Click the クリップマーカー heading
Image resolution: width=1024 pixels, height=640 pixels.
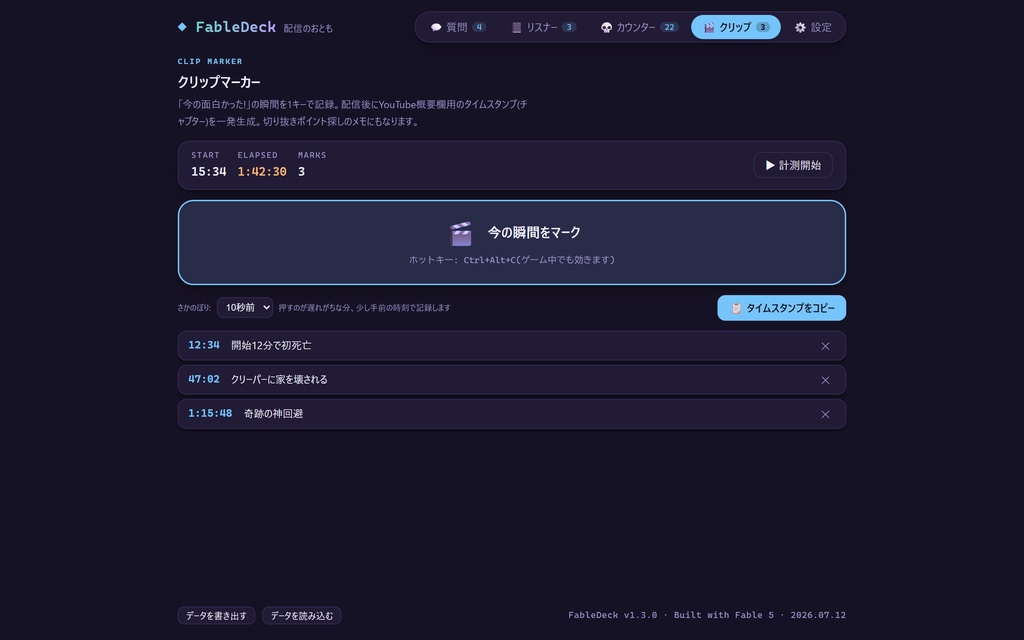(x=219, y=82)
